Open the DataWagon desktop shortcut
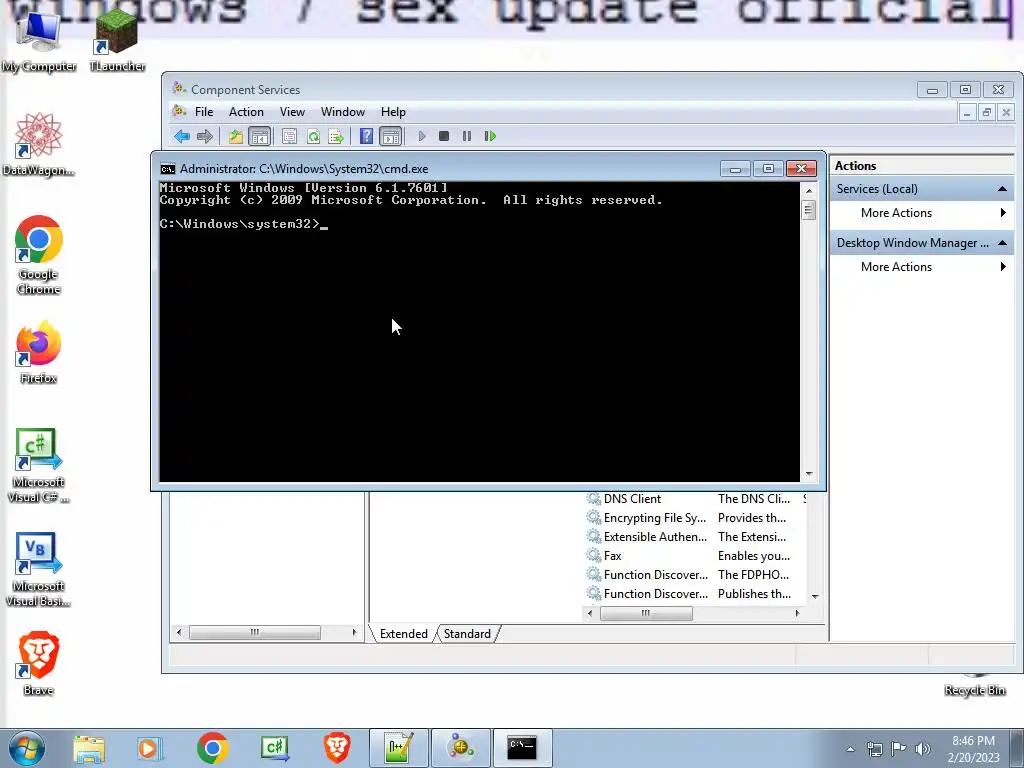Image resolution: width=1024 pixels, height=768 pixels. (39, 145)
